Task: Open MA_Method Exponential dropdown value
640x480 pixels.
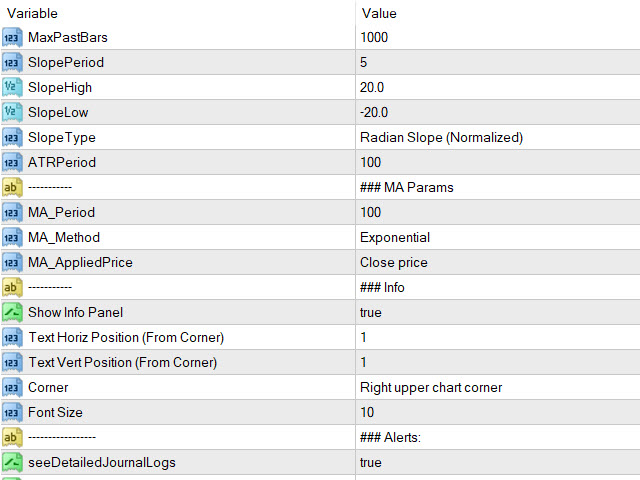Action: [x=395, y=238]
